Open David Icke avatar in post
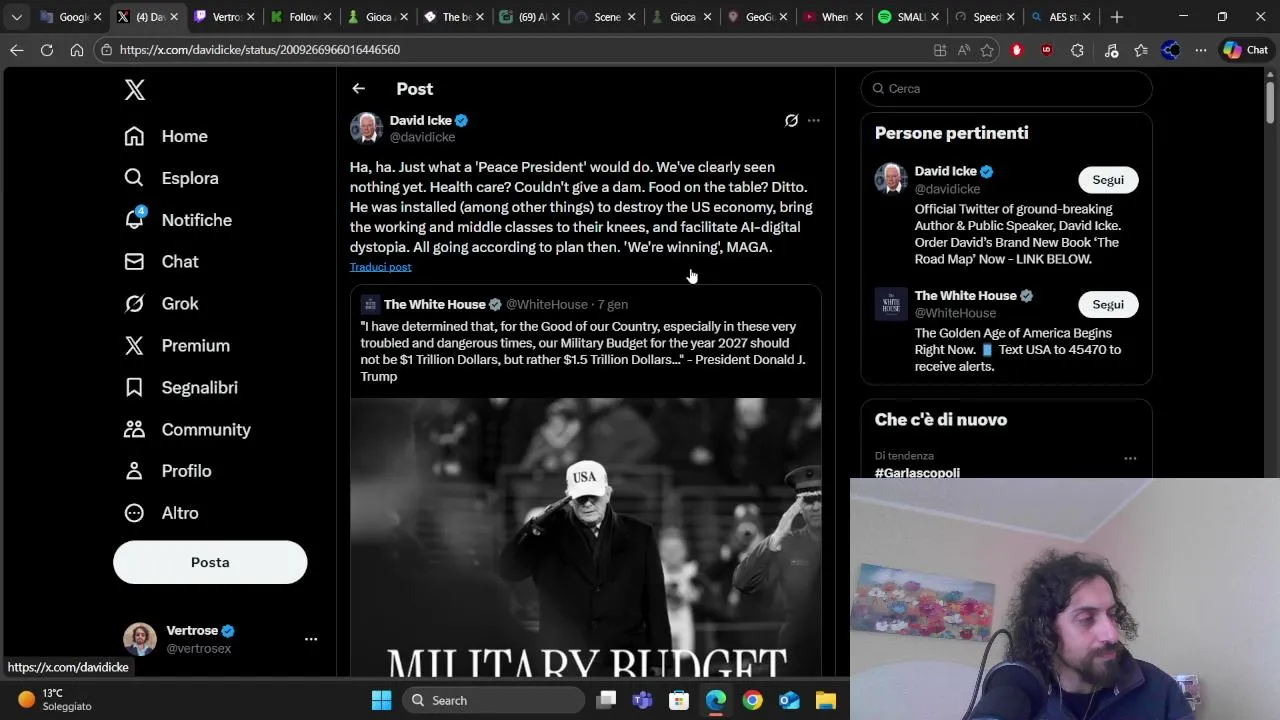Viewport: 1280px width, 720px height. pos(366,128)
